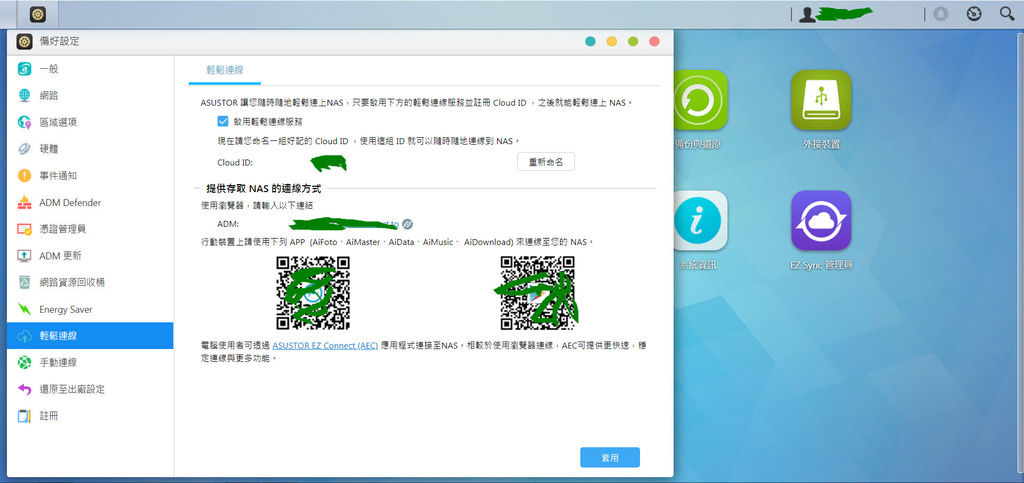1024x483 pixels.
Task: Open the ASUSTOR EZ Connect (AEC) link
Action: (x=325, y=346)
